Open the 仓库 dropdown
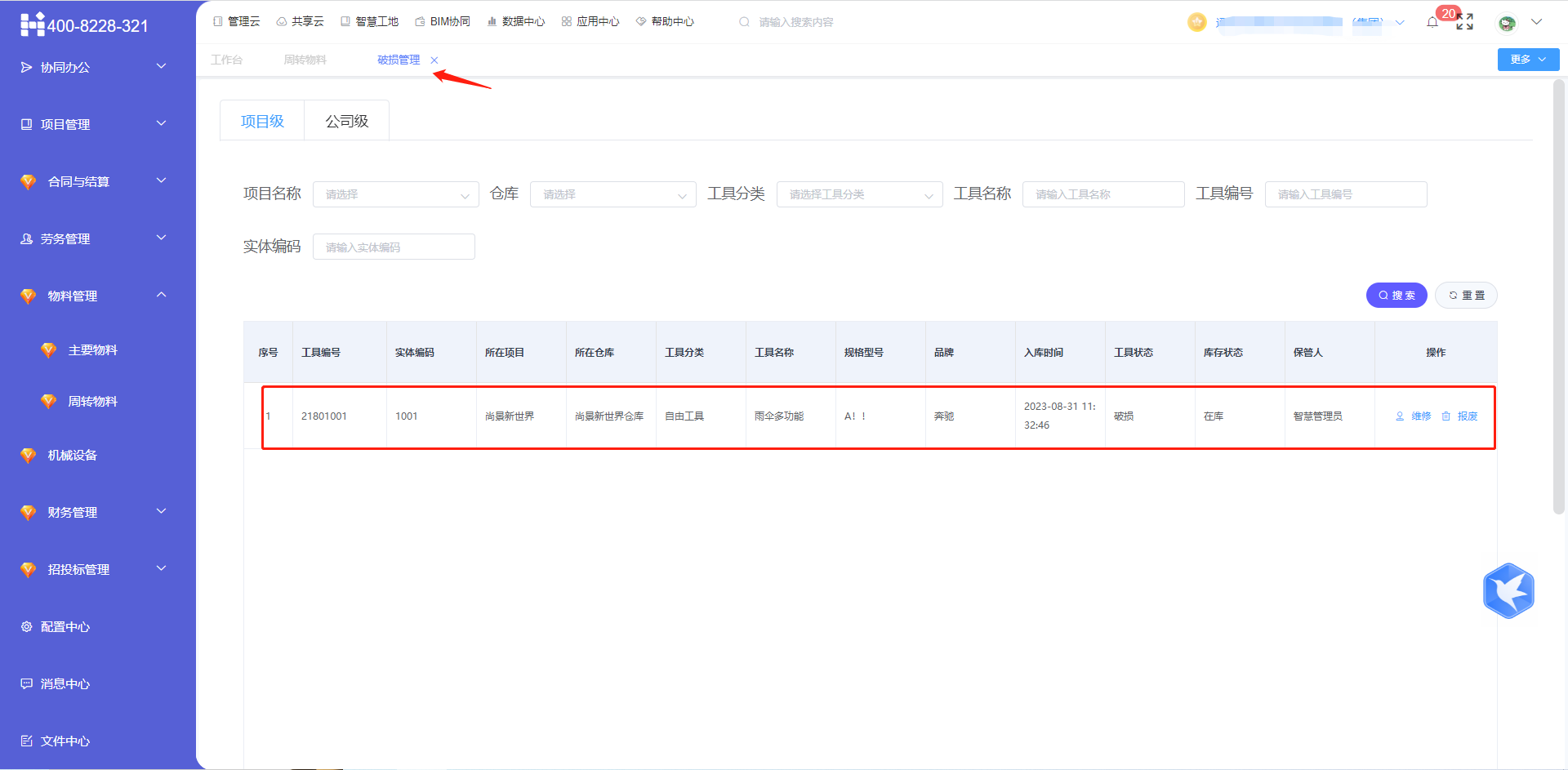 coord(613,194)
